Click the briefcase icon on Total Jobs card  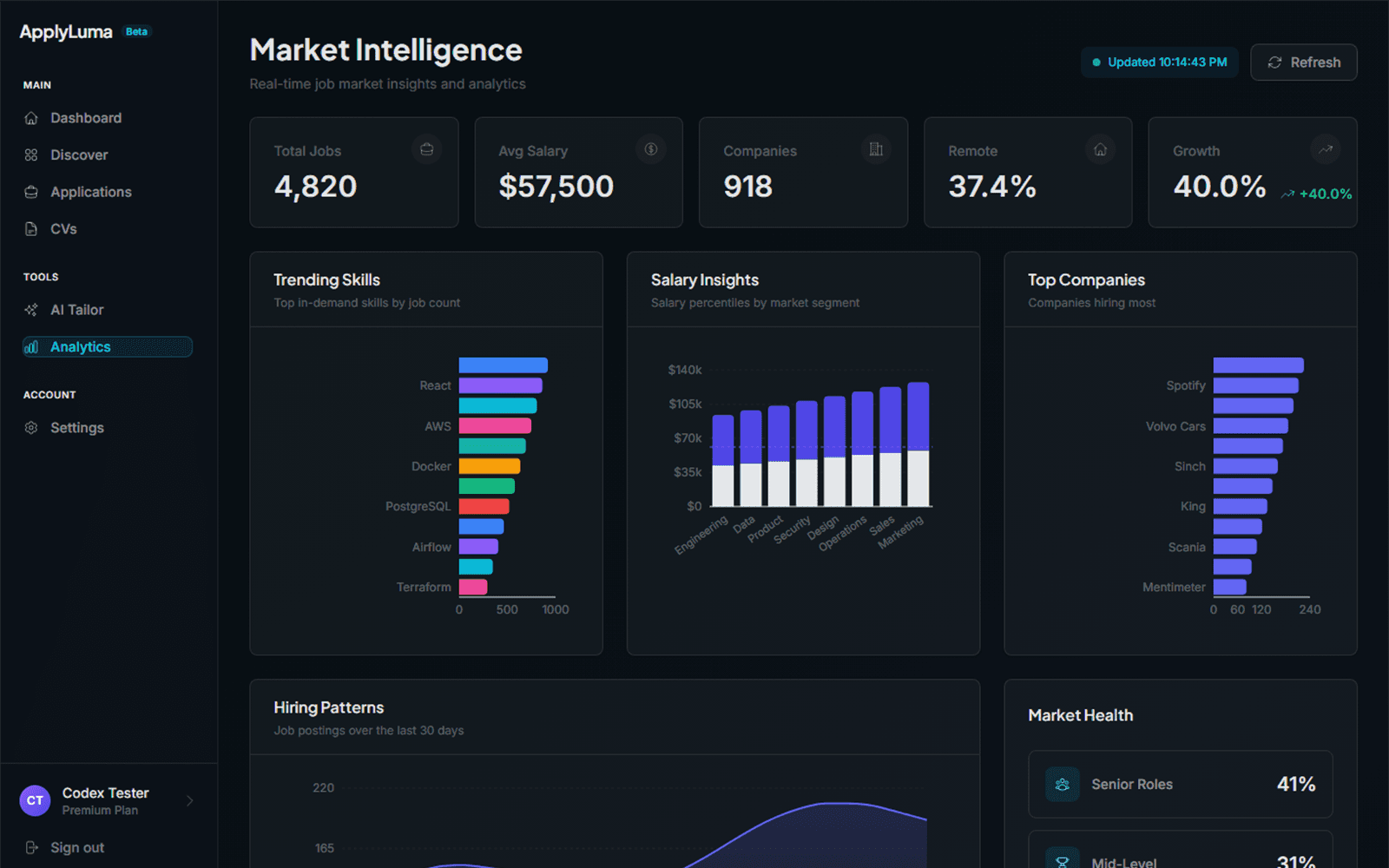426,149
